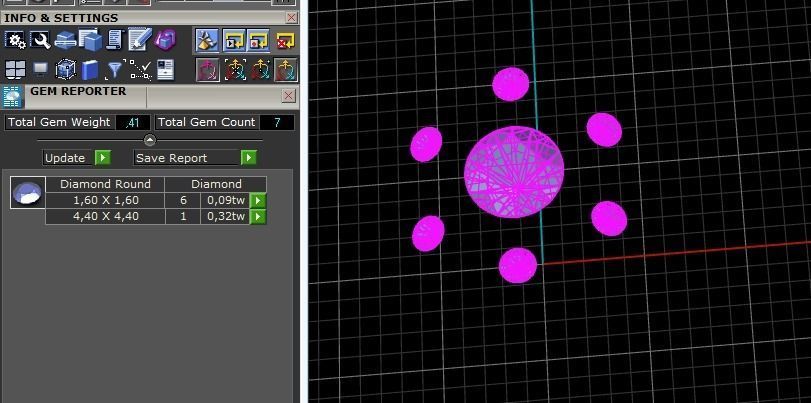Open the notepad with pencil icon
Image resolution: width=811 pixels, height=403 pixels.
[140, 40]
